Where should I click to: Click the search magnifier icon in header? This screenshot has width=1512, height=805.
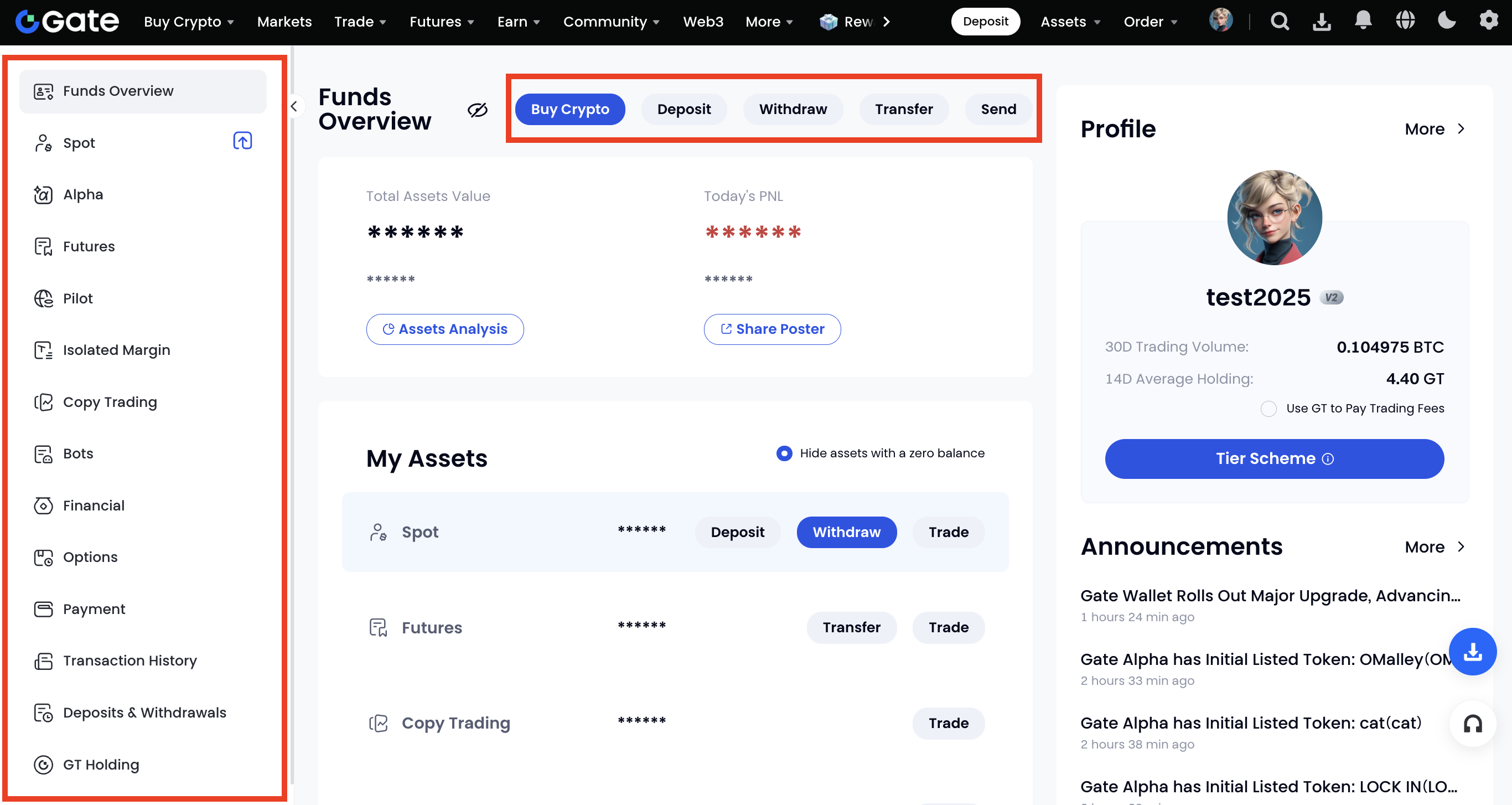tap(1280, 22)
